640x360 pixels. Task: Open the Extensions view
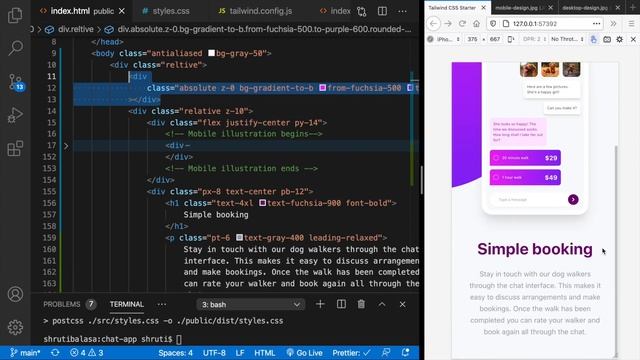(x=15, y=148)
